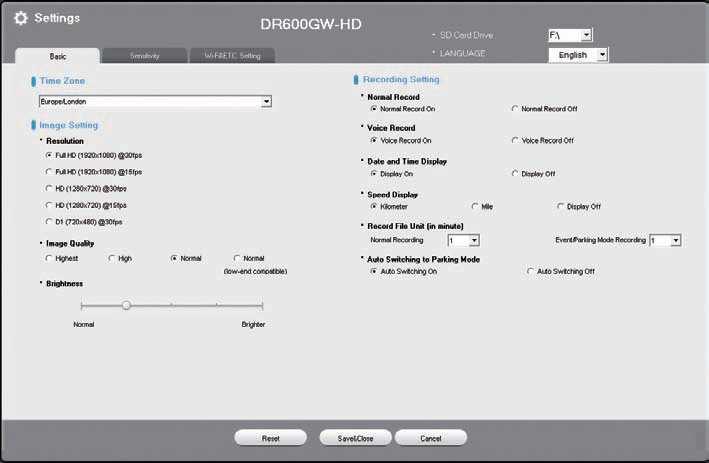Click the Image Setting section heading
The width and height of the screenshot is (709, 463).
point(68,125)
